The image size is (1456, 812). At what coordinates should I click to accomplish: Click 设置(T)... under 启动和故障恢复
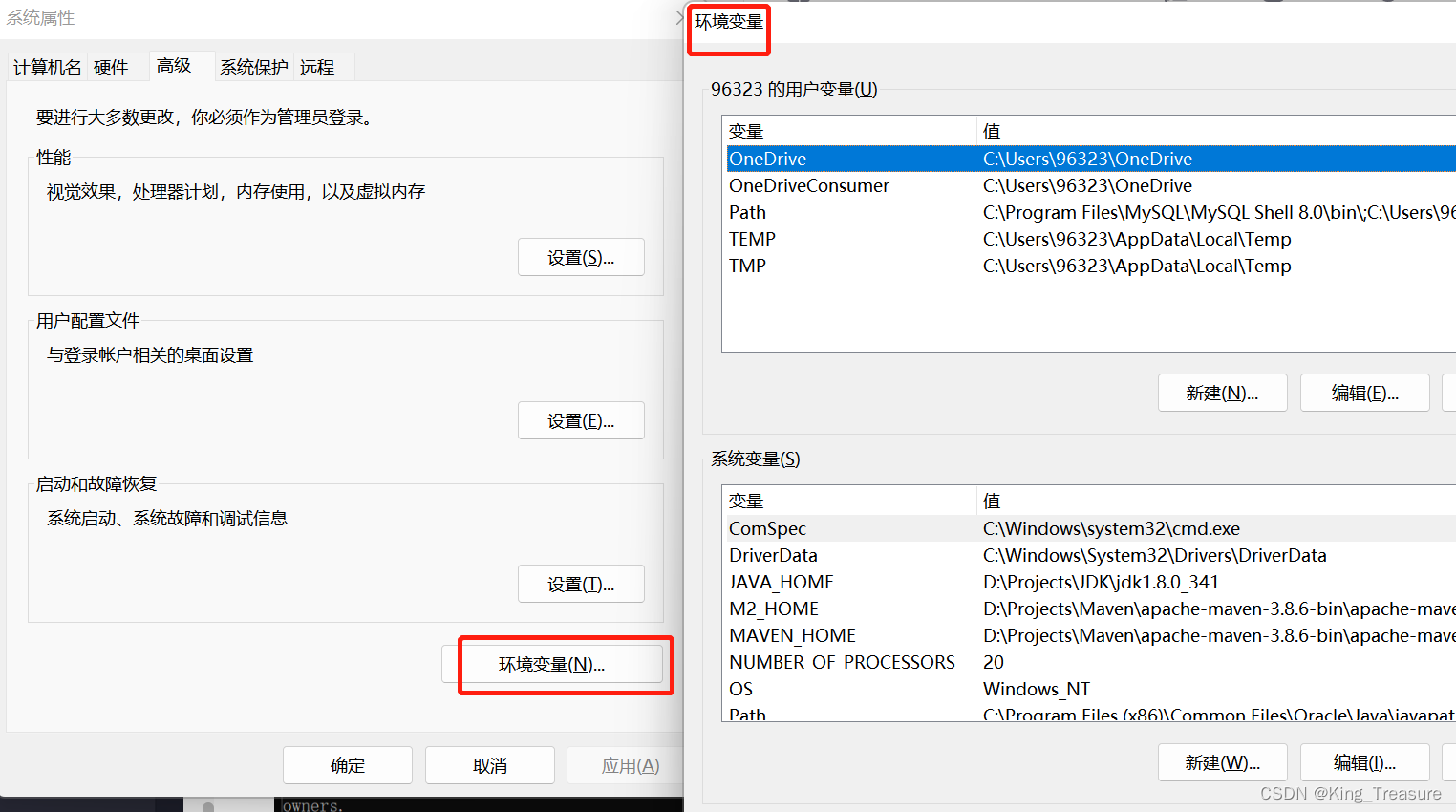tap(581, 585)
